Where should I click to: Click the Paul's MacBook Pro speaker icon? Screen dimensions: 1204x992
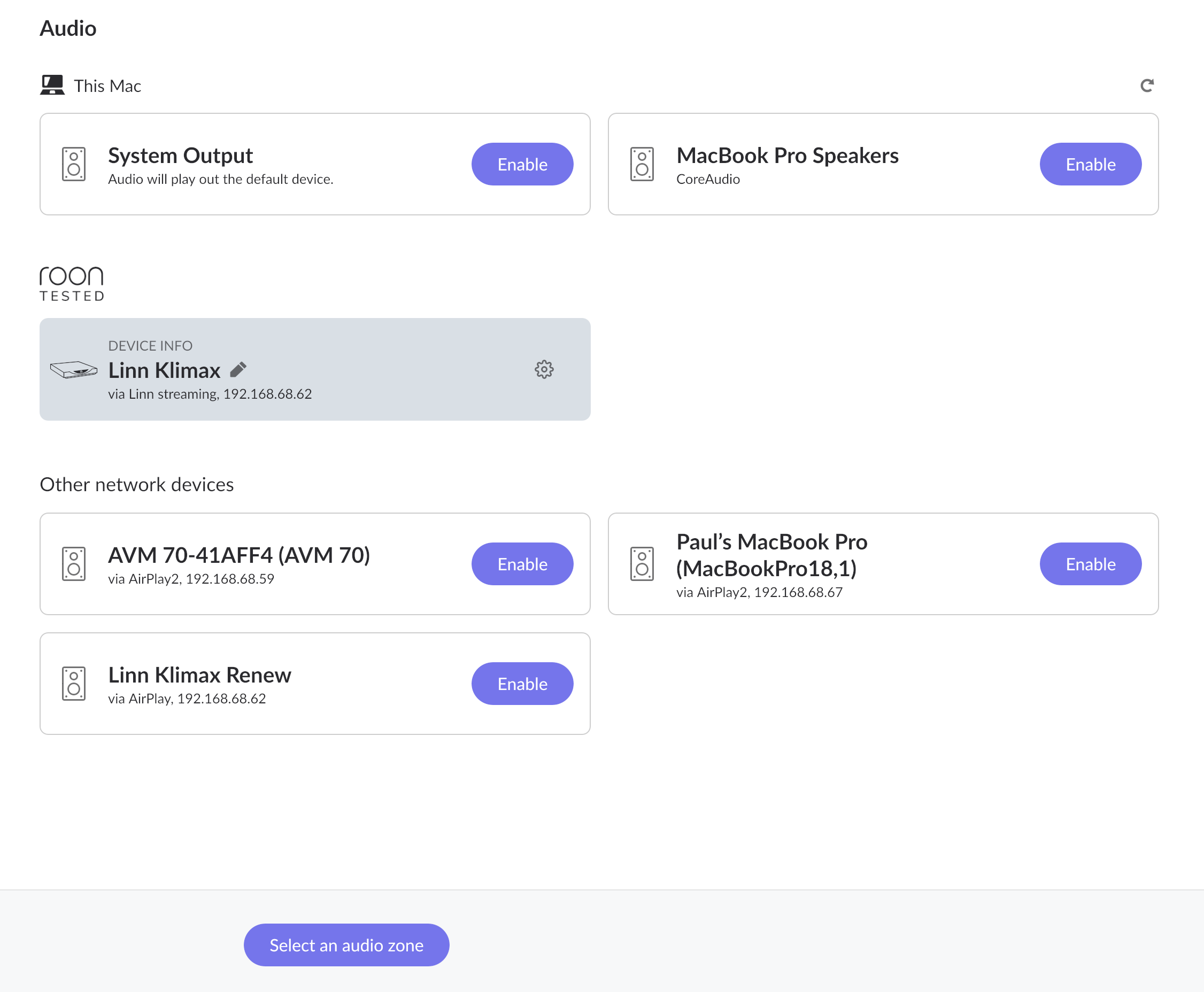(642, 564)
